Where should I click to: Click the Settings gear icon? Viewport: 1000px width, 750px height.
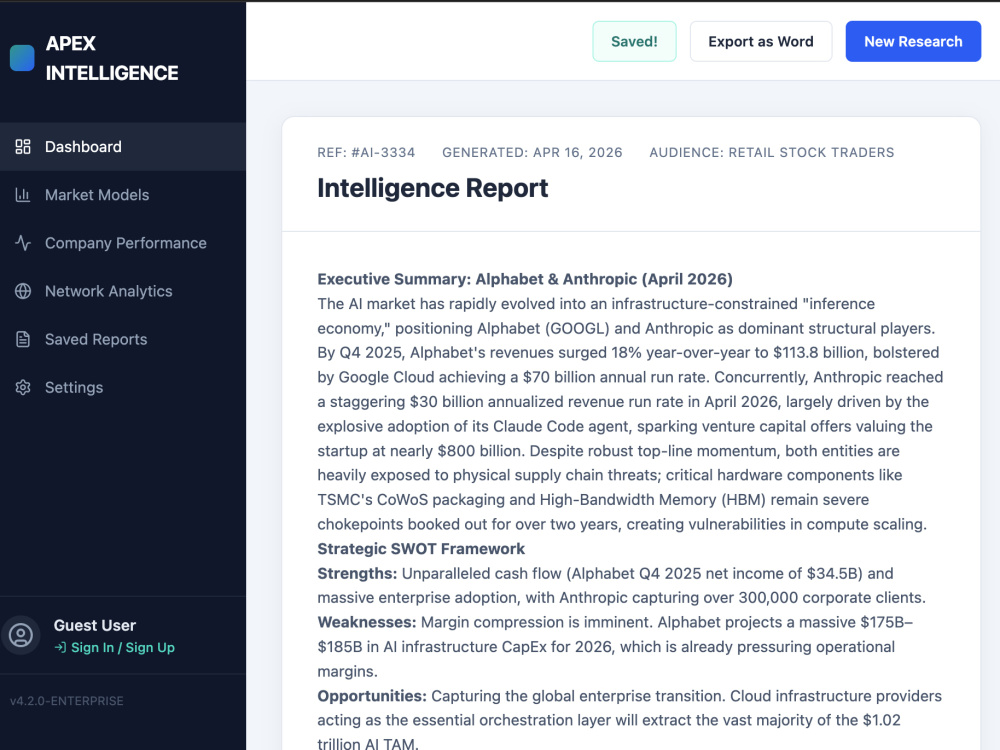23,388
